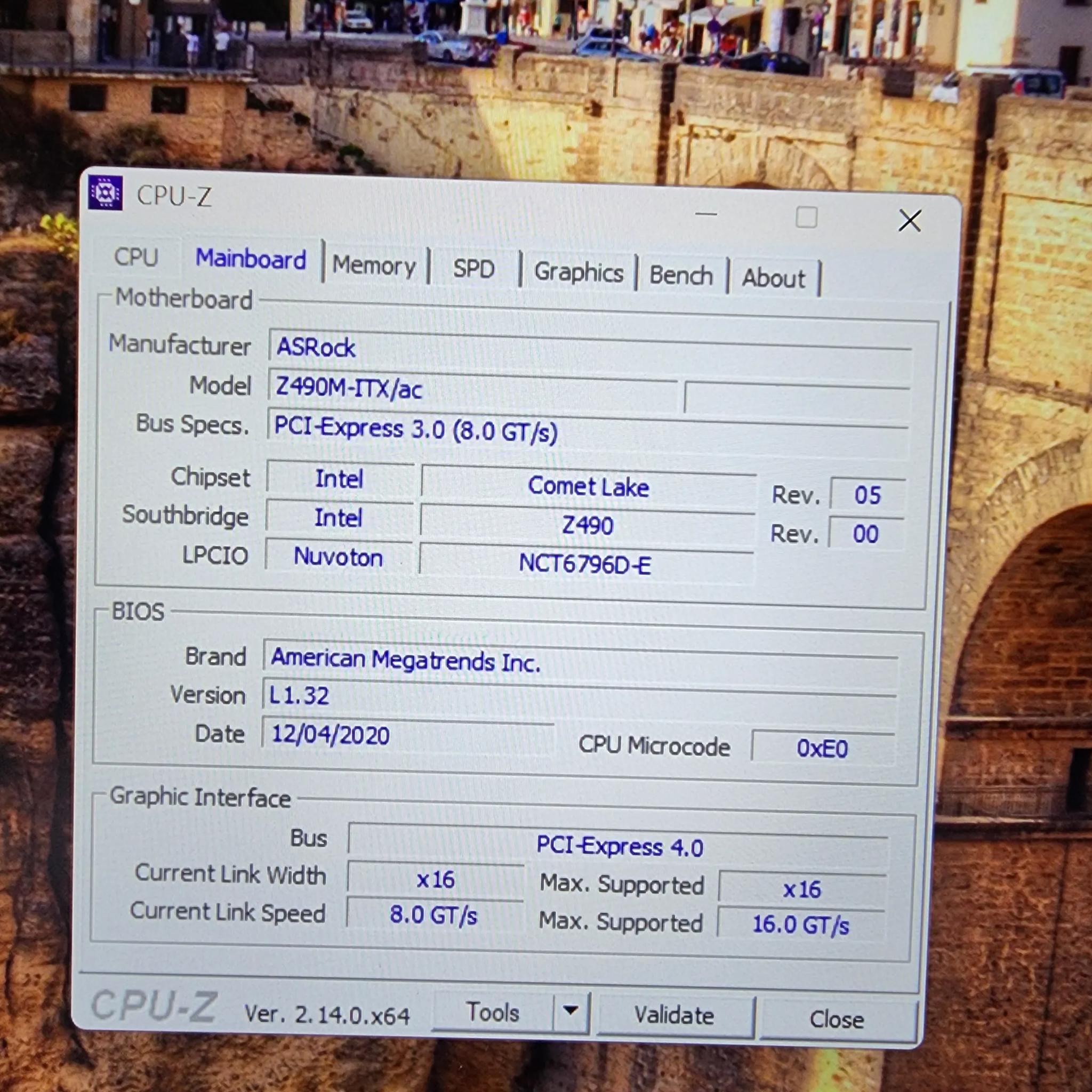This screenshot has width=1092, height=1092.
Task: Click the CPU Microcode 0xE0 field
Action: pos(822,749)
